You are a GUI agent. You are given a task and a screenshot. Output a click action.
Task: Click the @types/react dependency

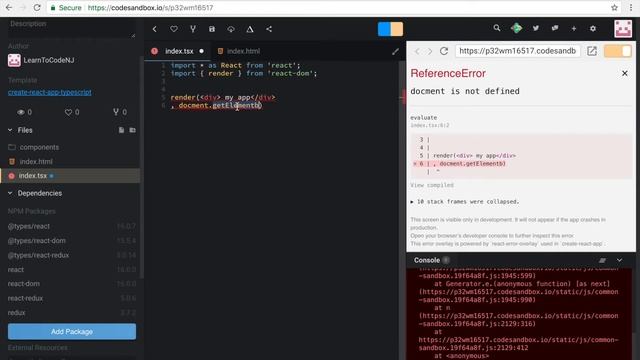click(x=71, y=226)
